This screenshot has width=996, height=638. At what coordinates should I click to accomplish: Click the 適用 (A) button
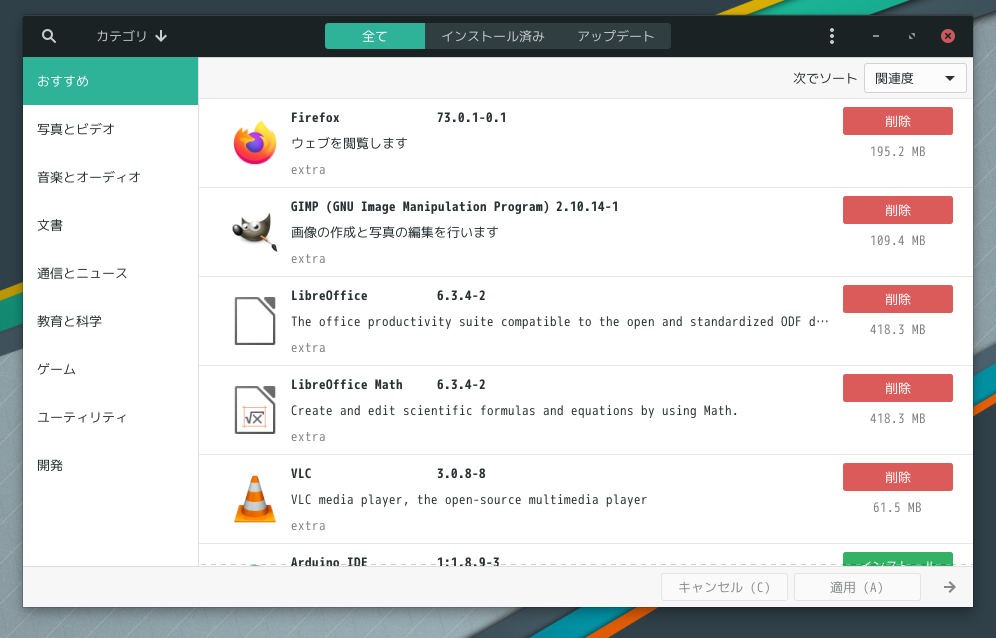click(x=857, y=587)
